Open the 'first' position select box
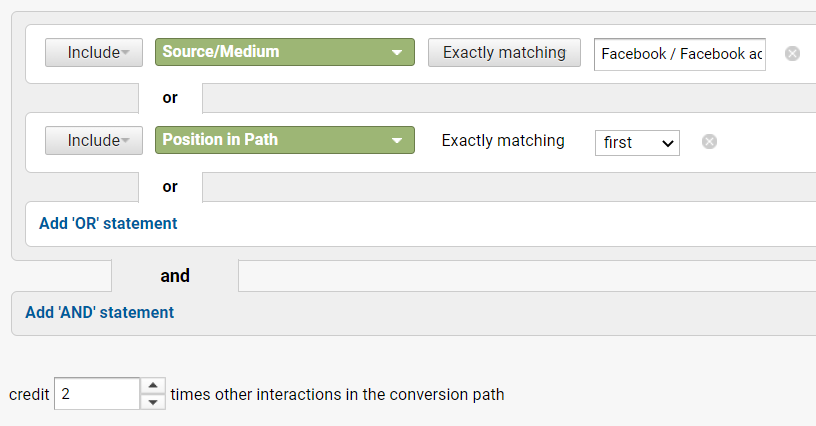 (636, 142)
